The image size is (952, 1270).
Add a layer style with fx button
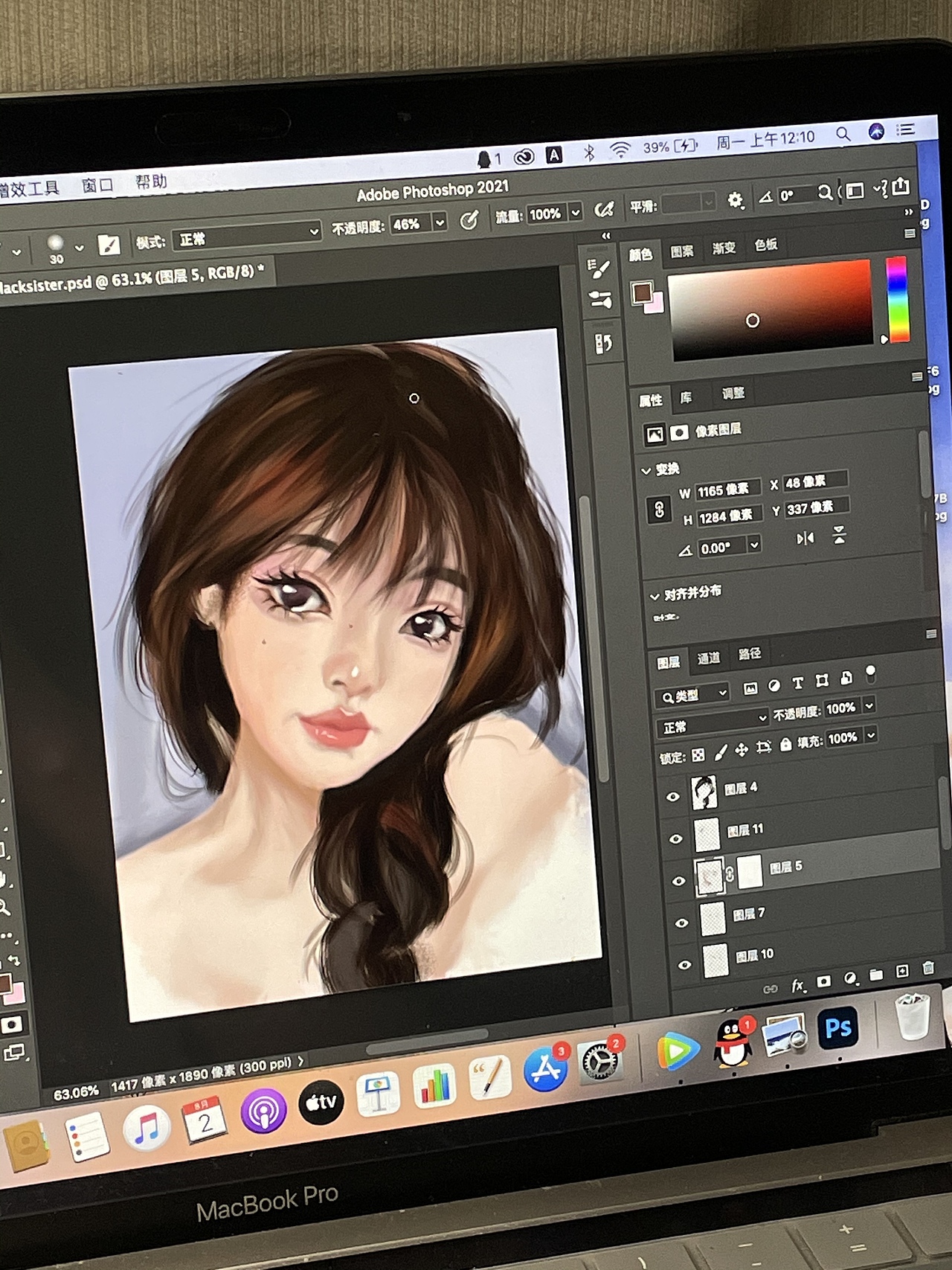point(798,986)
